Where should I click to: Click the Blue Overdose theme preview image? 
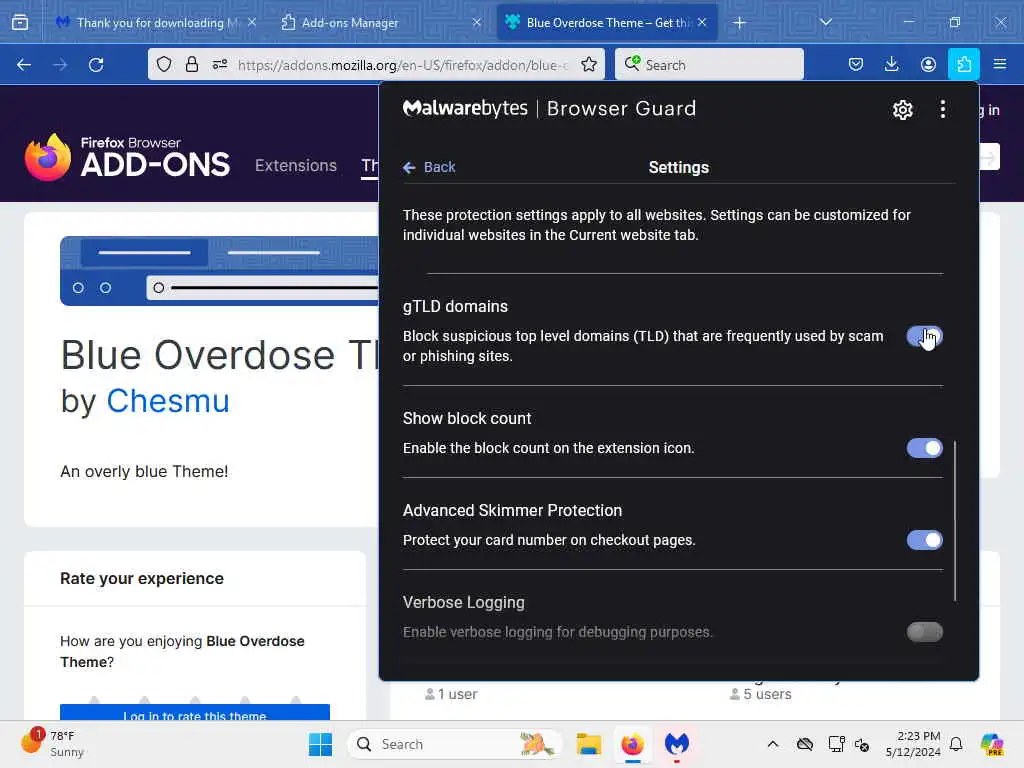[x=219, y=270]
